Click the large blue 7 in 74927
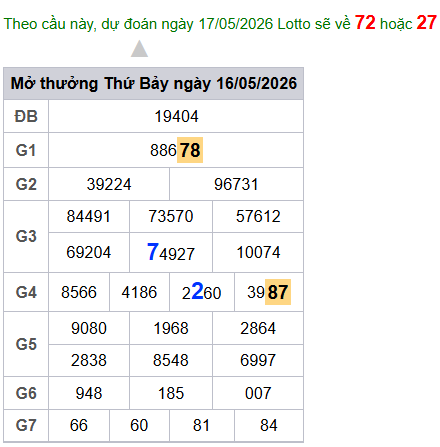440x447 pixels. [153, 251]
